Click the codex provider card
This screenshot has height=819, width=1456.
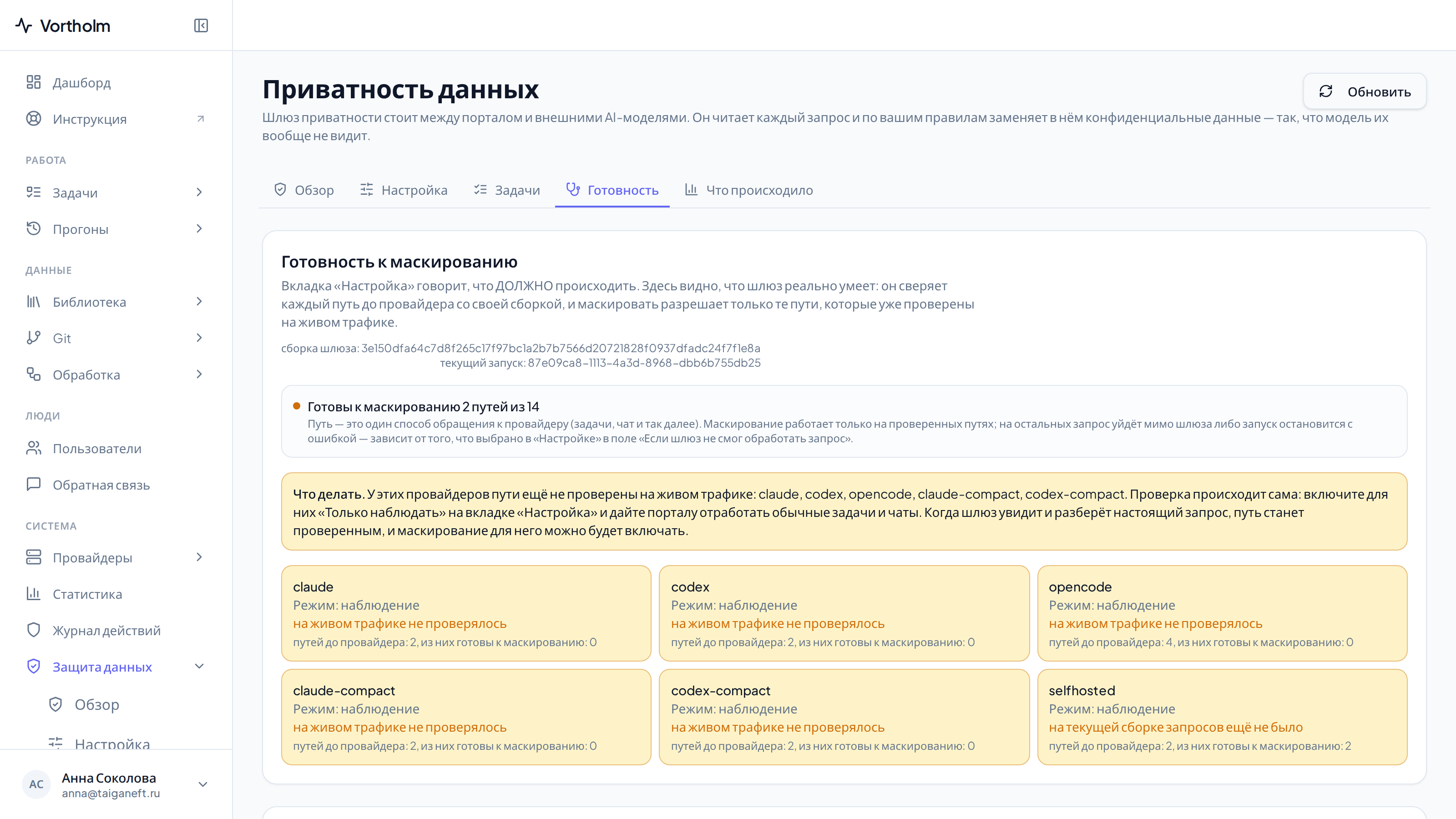[x=844, y=613]
